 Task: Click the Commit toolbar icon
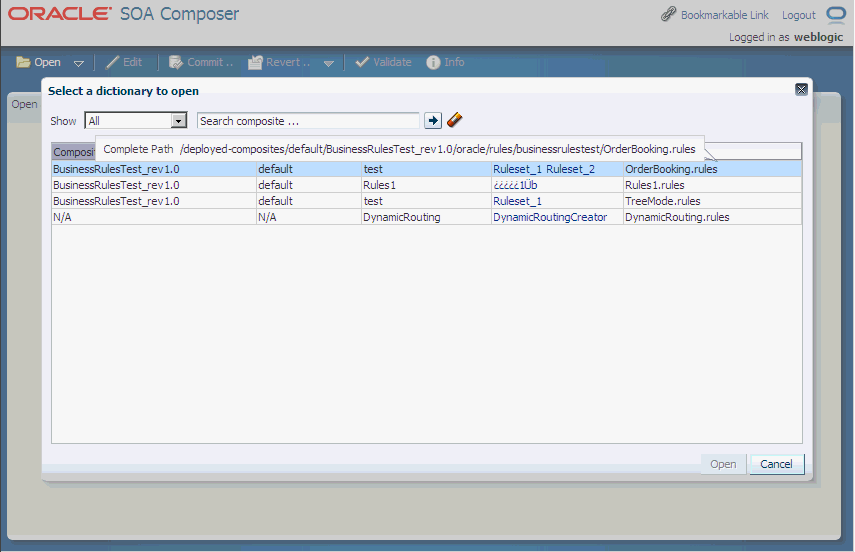176,62
